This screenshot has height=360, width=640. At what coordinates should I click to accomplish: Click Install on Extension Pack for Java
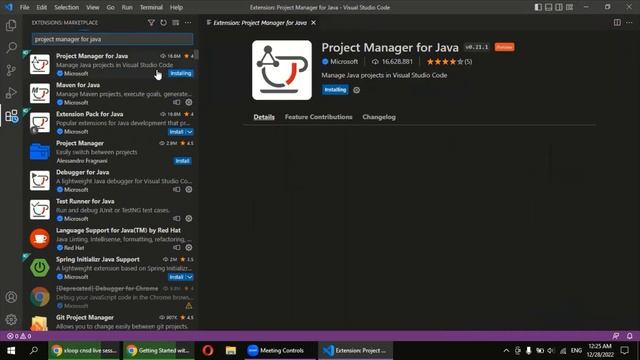177,132
